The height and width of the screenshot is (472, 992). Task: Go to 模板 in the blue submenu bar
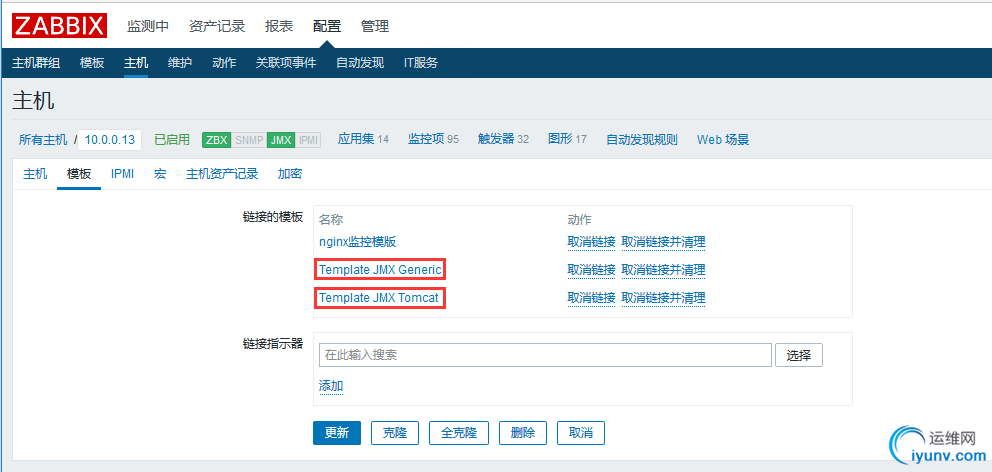tap(92, 63)
